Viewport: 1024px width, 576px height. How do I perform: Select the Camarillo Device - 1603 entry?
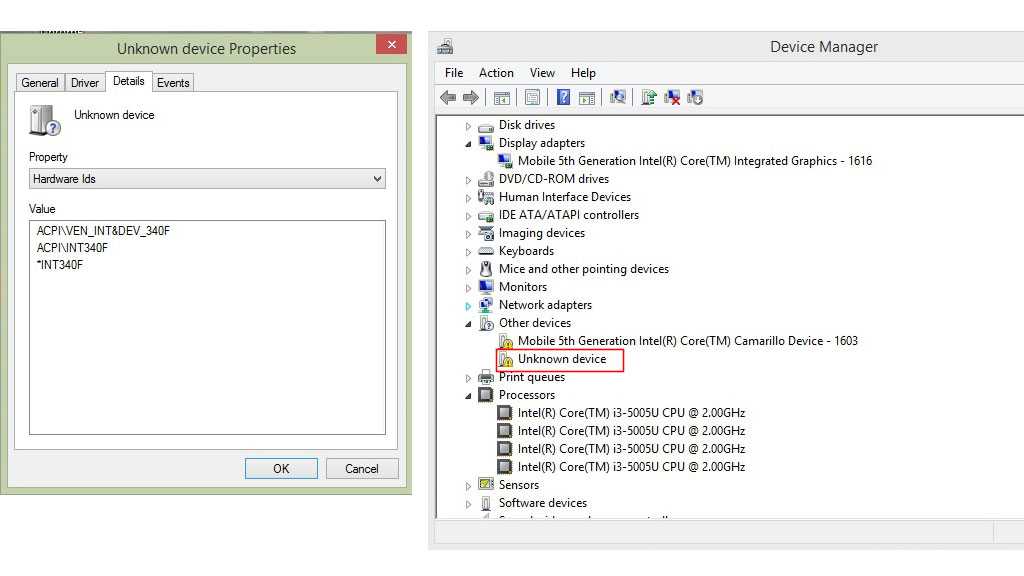(687, 341)
